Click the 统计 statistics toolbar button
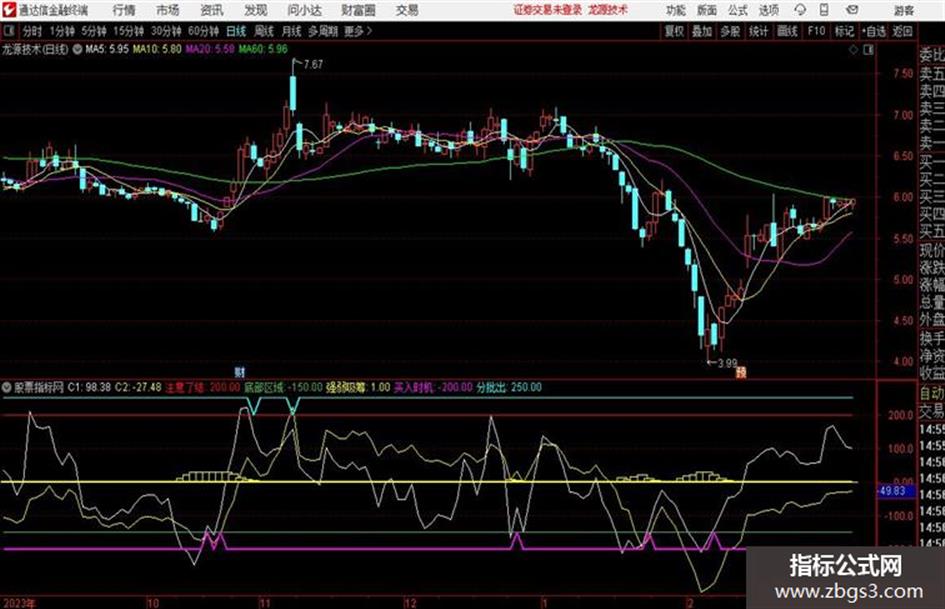This screenshot has height=609, width=945. pos(758,31)
